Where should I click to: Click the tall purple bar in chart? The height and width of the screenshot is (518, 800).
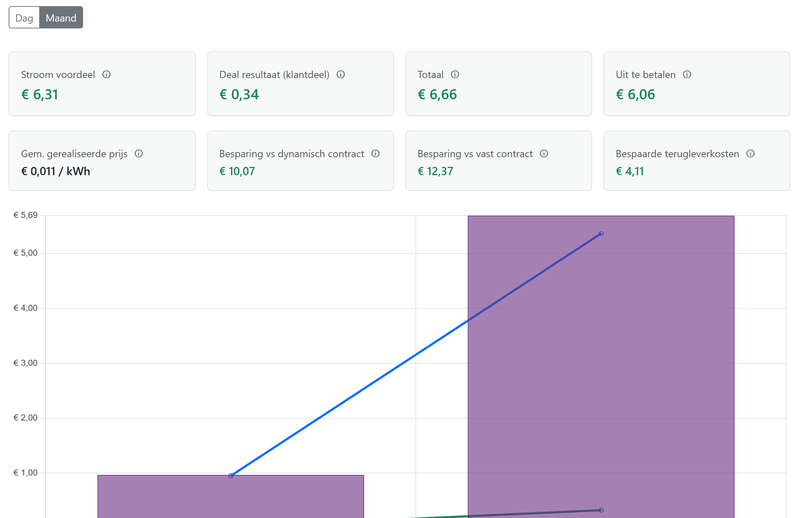pos(600,380)
